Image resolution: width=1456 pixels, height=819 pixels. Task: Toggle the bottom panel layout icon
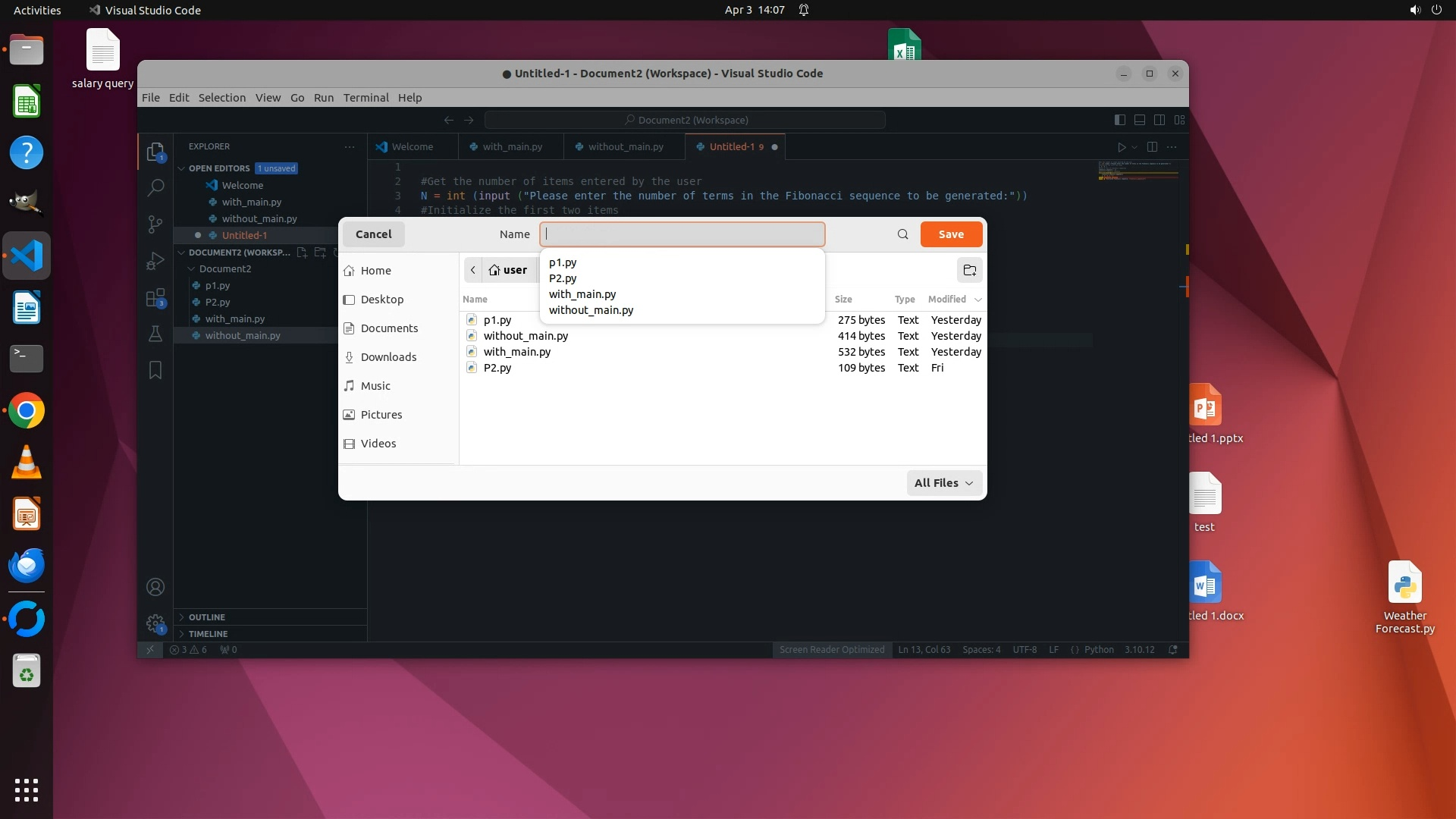click(x=1139, y=120)
